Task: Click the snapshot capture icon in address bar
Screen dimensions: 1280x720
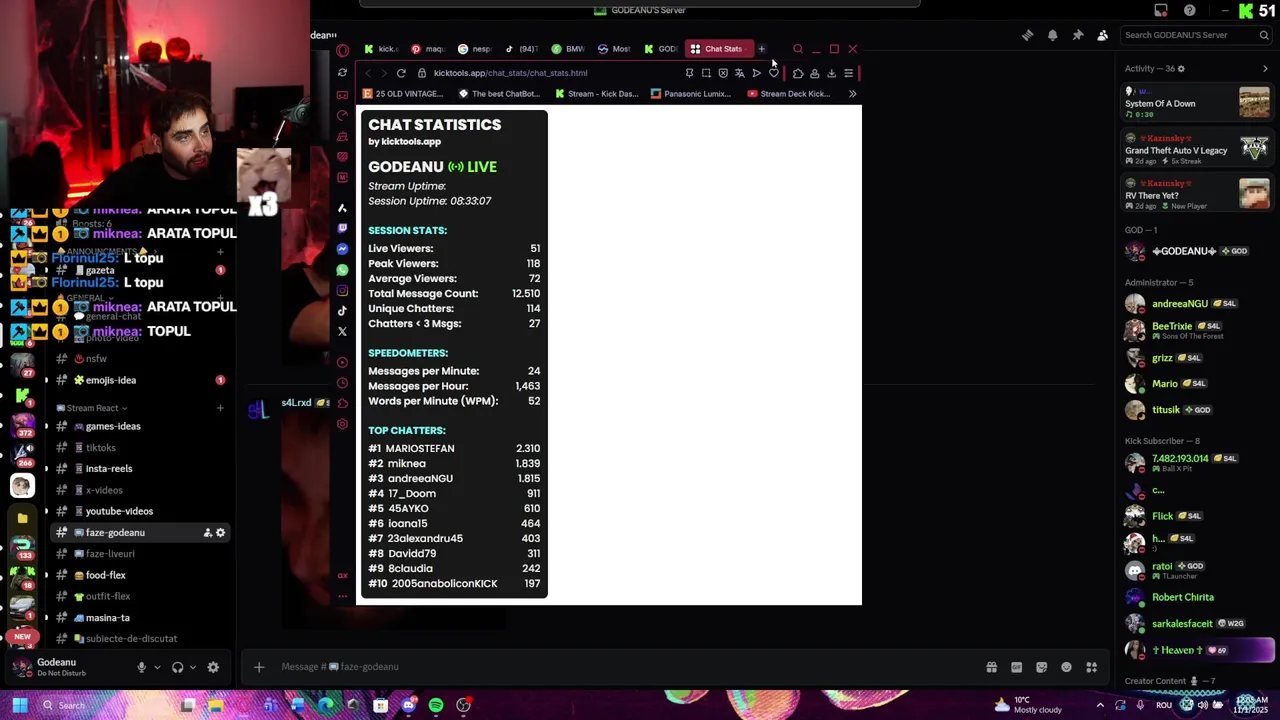Action: tap(706, 73)
